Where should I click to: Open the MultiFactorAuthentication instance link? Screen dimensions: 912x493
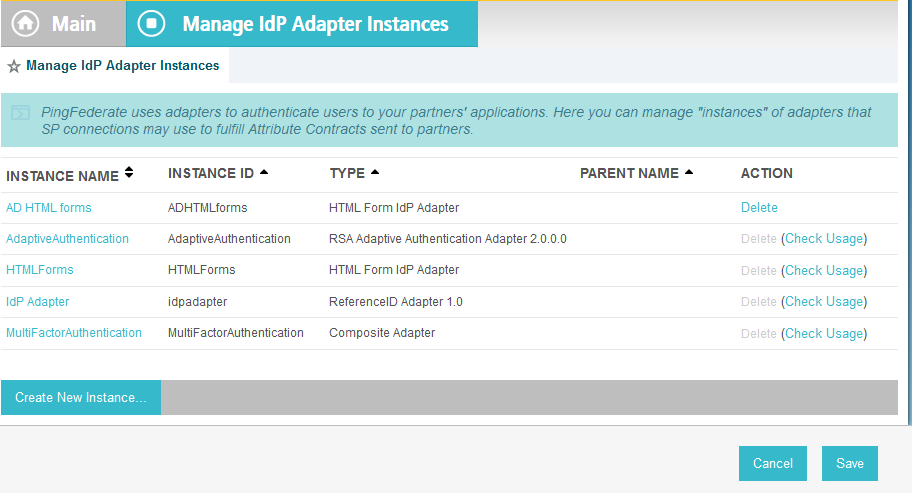click(x=74, y=333)
